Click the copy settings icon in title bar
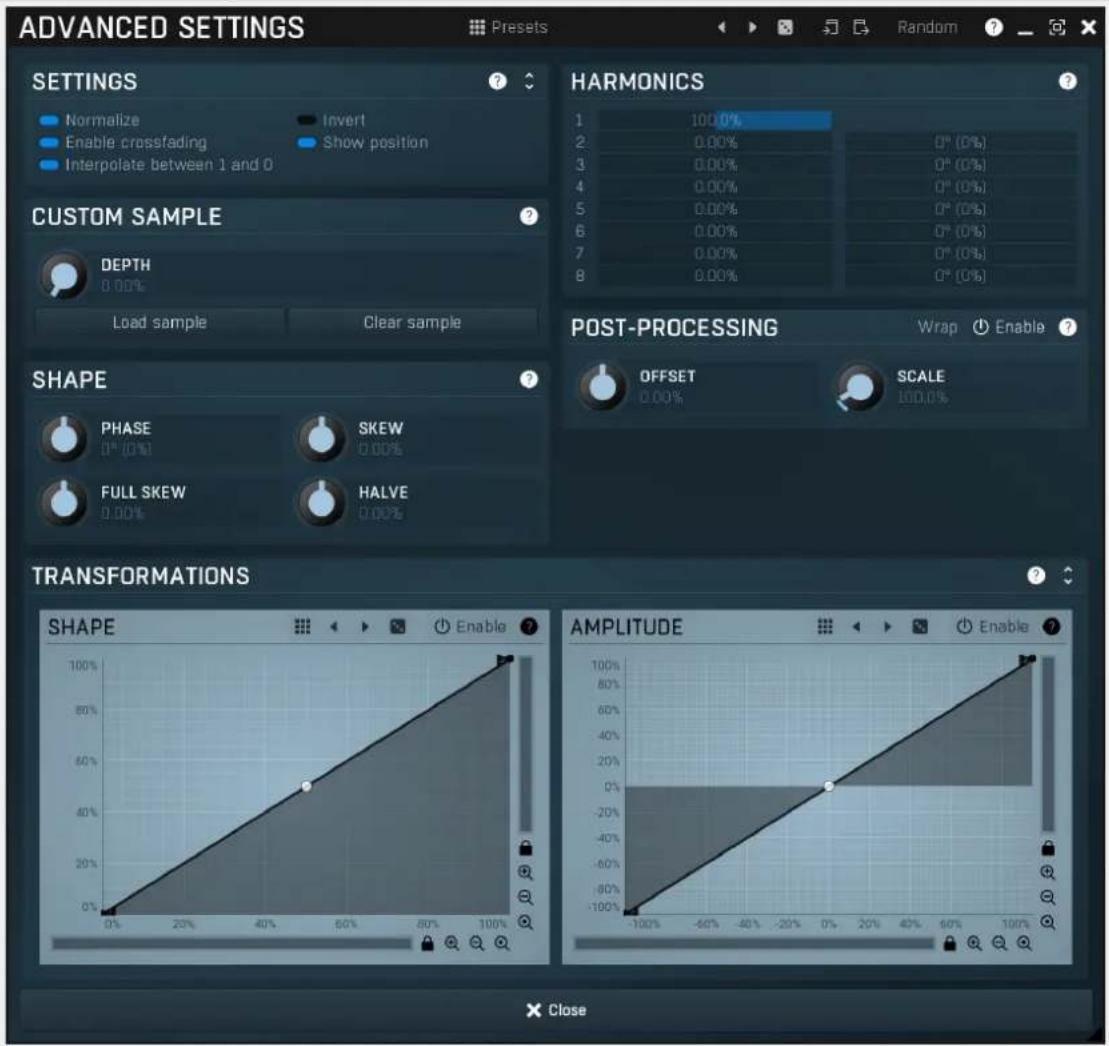The height and width of the screenshot is (1046, 1109). pos(830,27)
